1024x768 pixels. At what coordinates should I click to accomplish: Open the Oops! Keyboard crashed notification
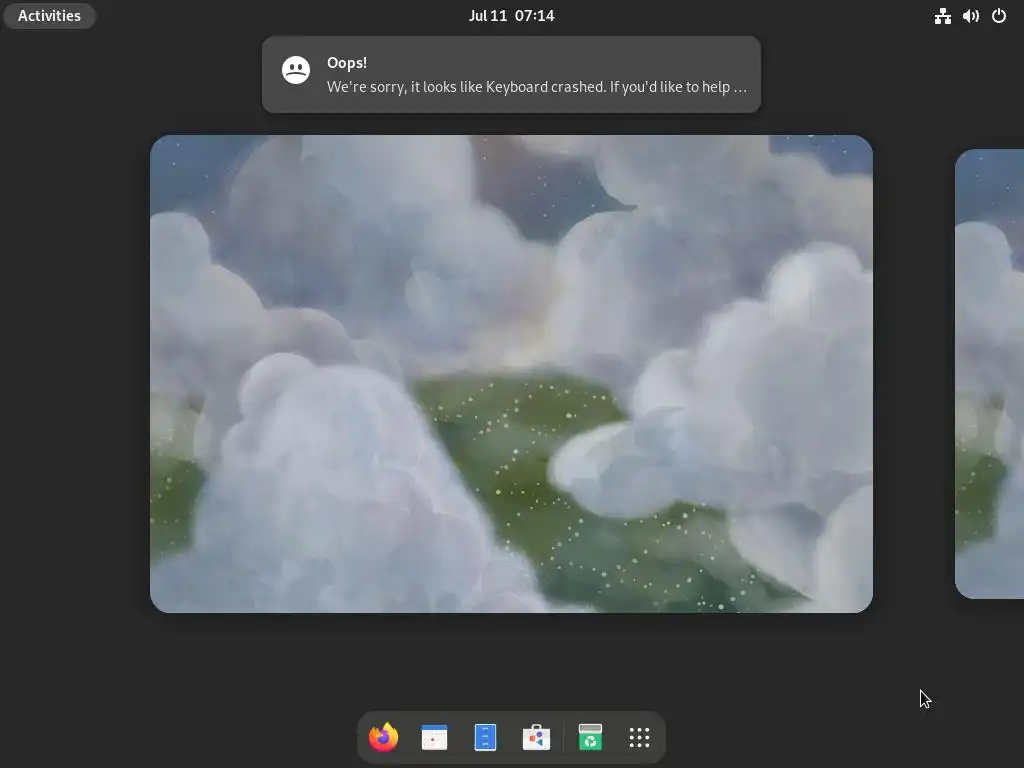click(511, 74)
